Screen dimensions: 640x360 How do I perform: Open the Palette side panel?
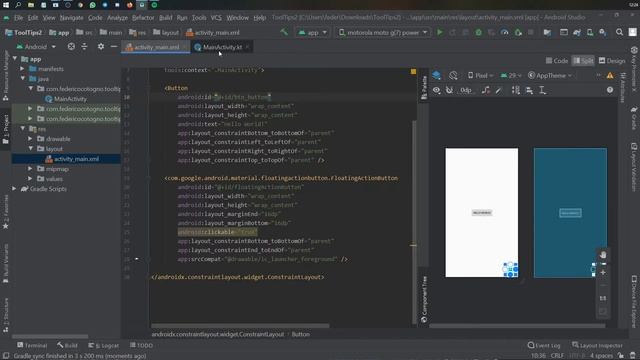pos(424,87)
